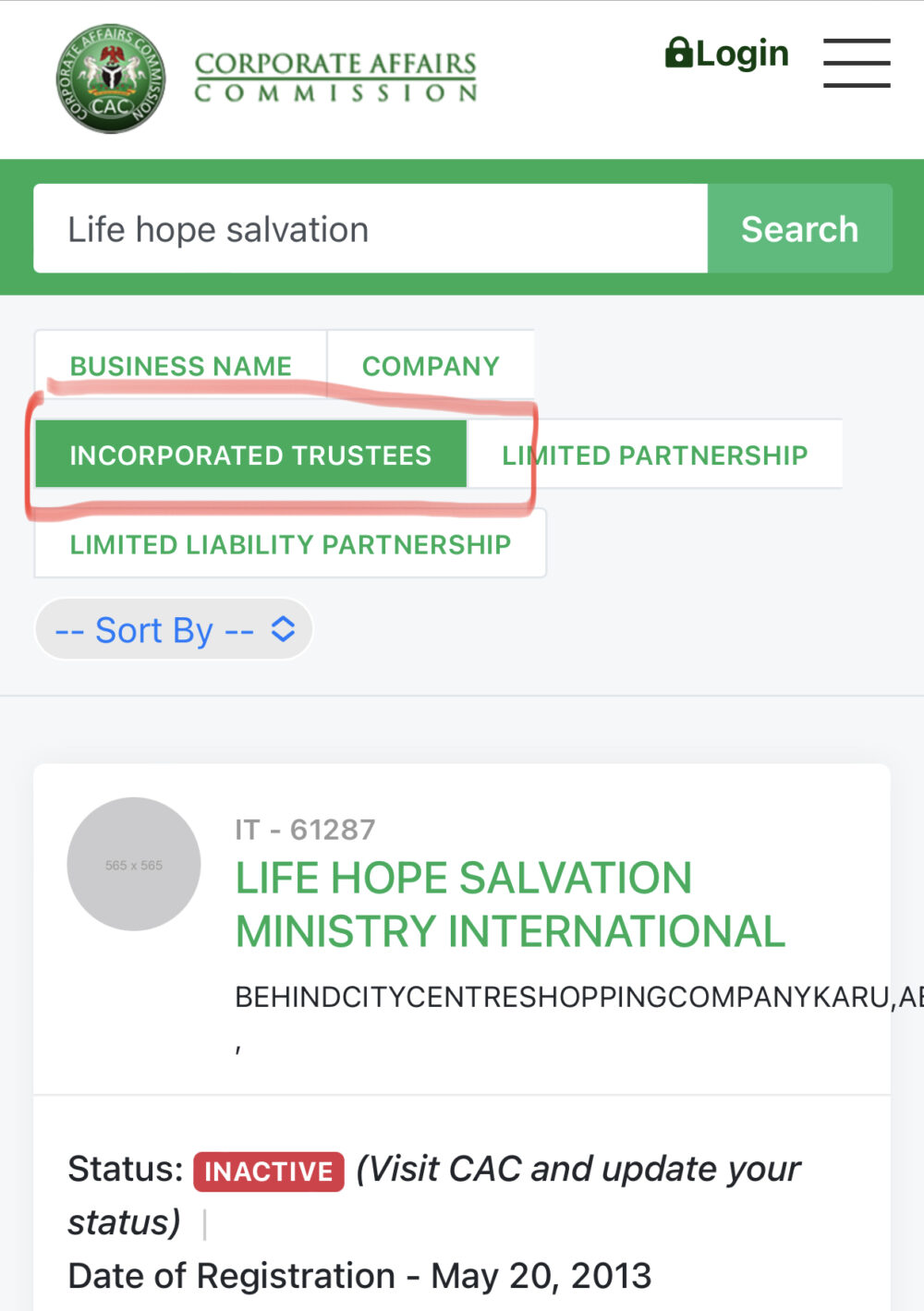This screenshot has height=1311, width=924.
Task: Choose the Incorporated Trustees tab
Action: pos(250,455)
